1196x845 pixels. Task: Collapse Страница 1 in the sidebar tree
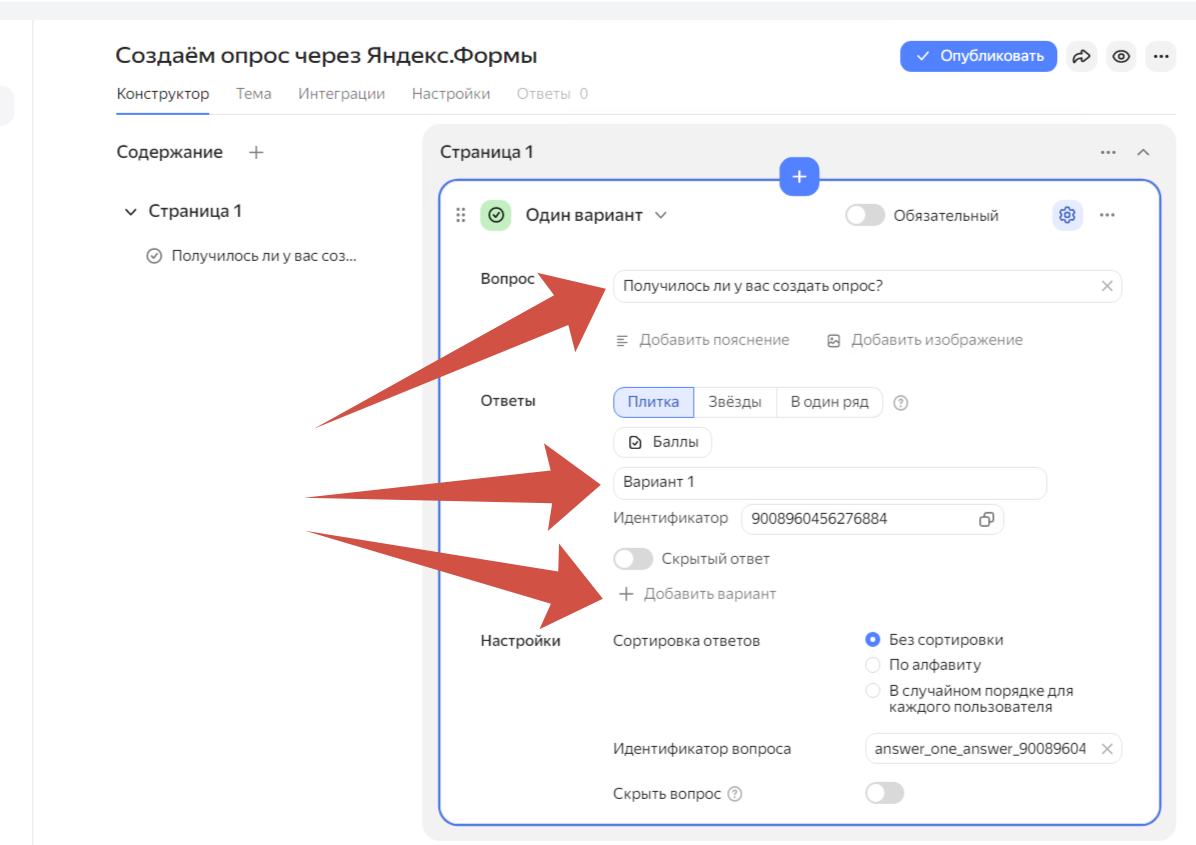click(131, 211)
